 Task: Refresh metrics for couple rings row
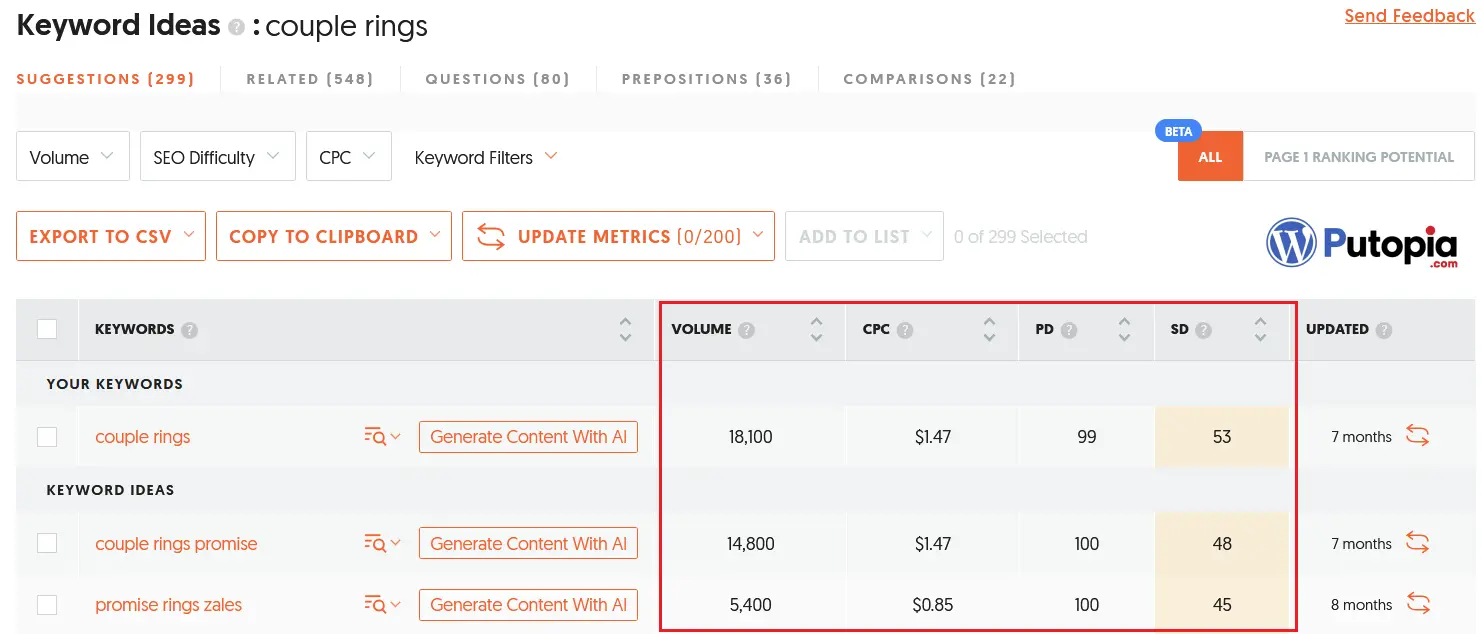pyautogui.click(x=1417, y=436)
